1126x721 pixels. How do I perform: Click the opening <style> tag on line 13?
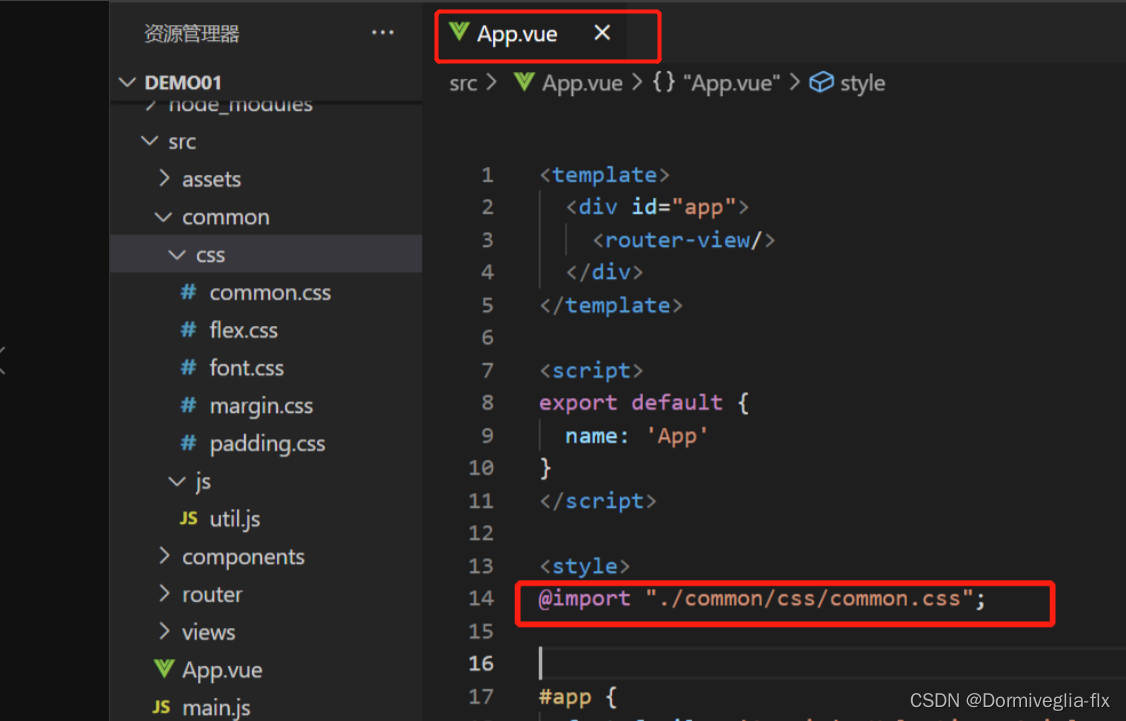click(585, 566)
